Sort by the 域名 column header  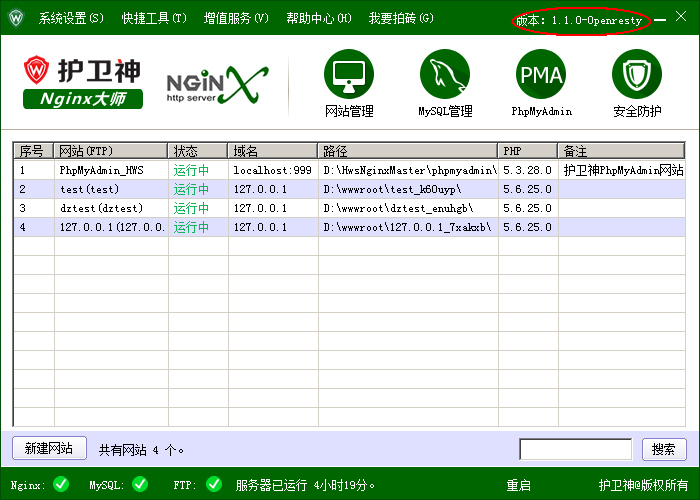coord(272,151)
